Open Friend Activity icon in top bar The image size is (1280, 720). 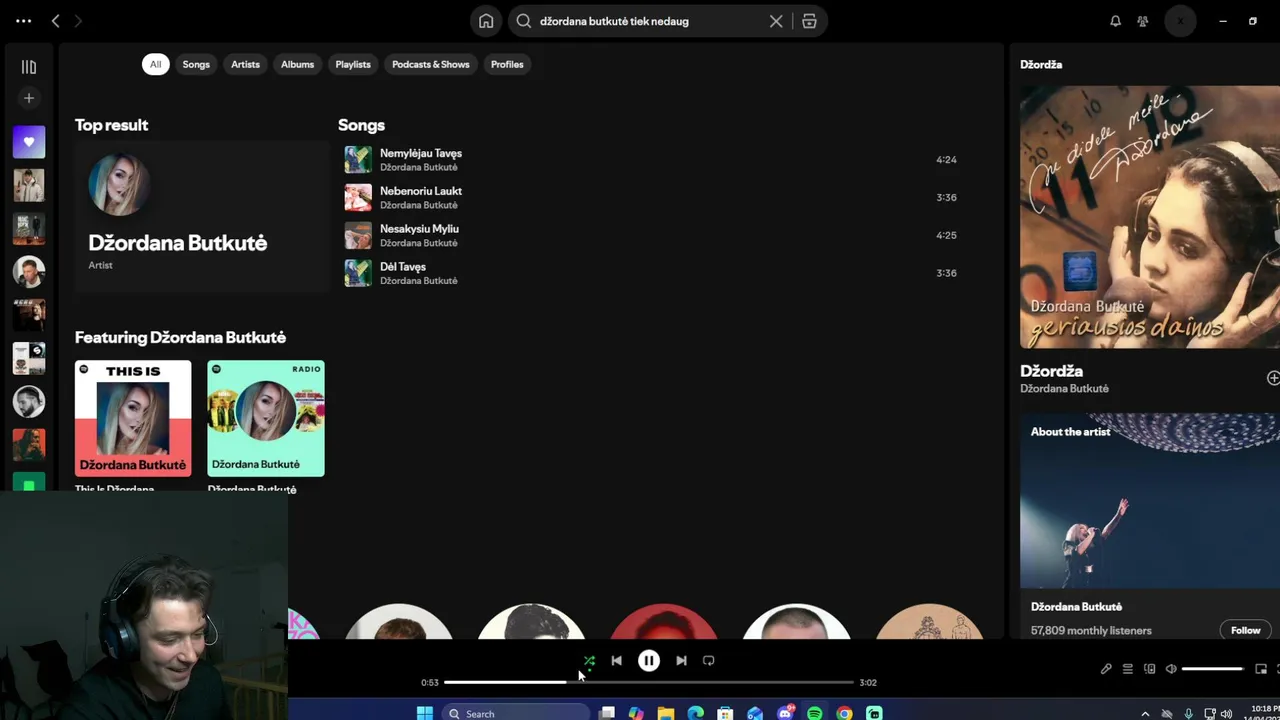(x=1143, y=21)
